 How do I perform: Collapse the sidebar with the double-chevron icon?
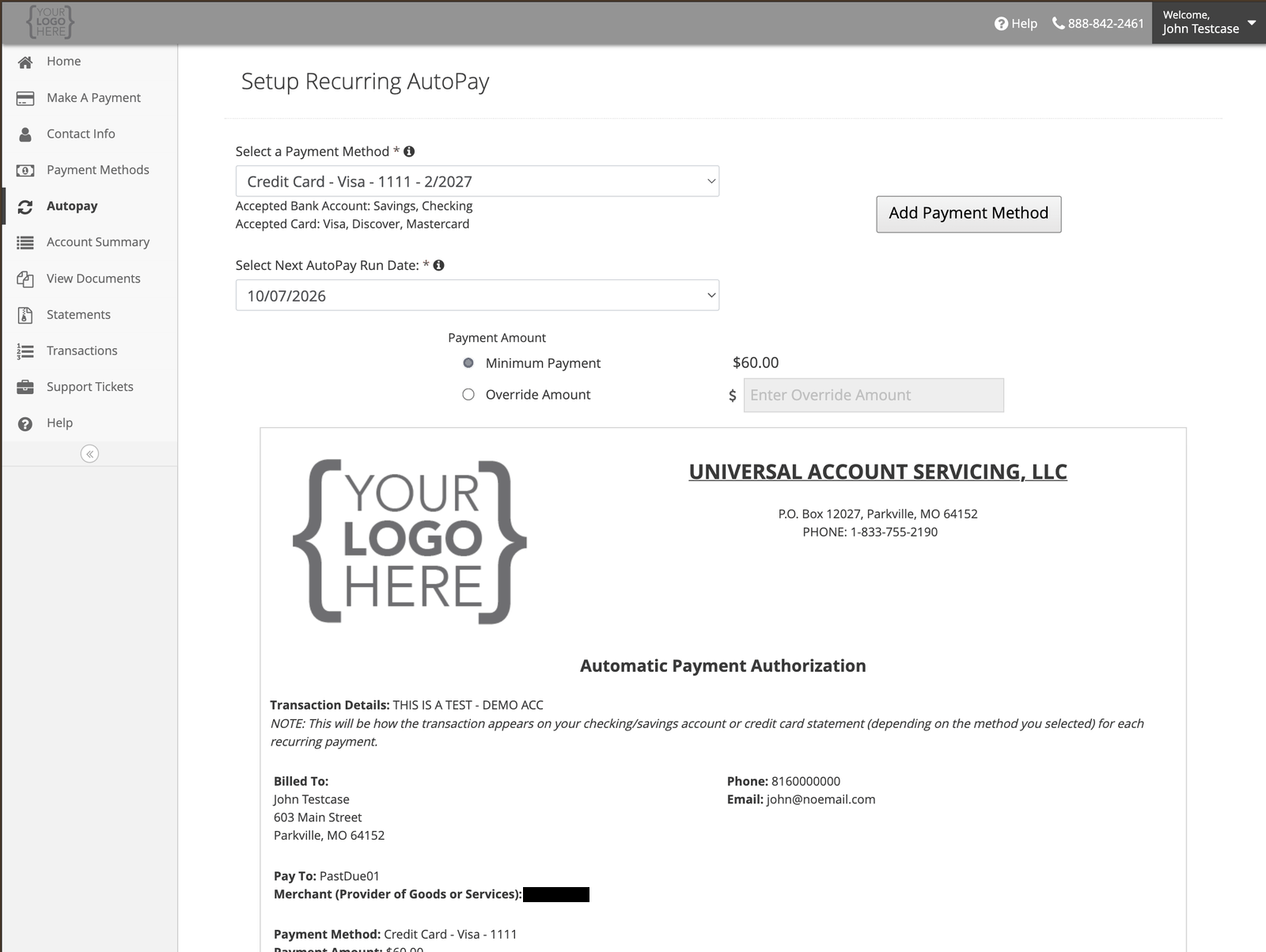tap(89, 453)
